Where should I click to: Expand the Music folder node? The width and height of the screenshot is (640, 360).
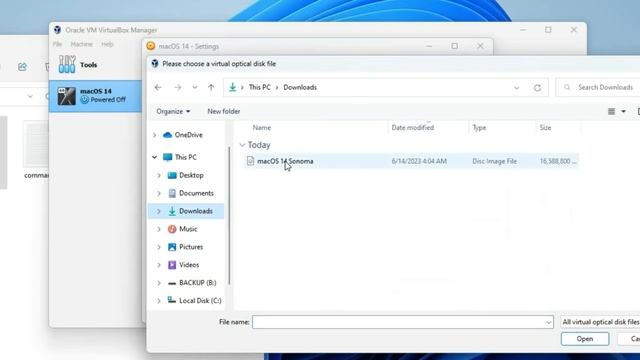(x=159, y=229)
